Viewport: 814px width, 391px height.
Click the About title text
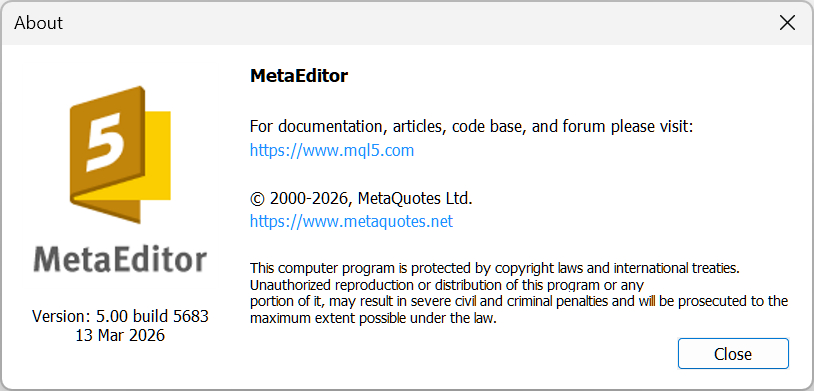point(38,23)
